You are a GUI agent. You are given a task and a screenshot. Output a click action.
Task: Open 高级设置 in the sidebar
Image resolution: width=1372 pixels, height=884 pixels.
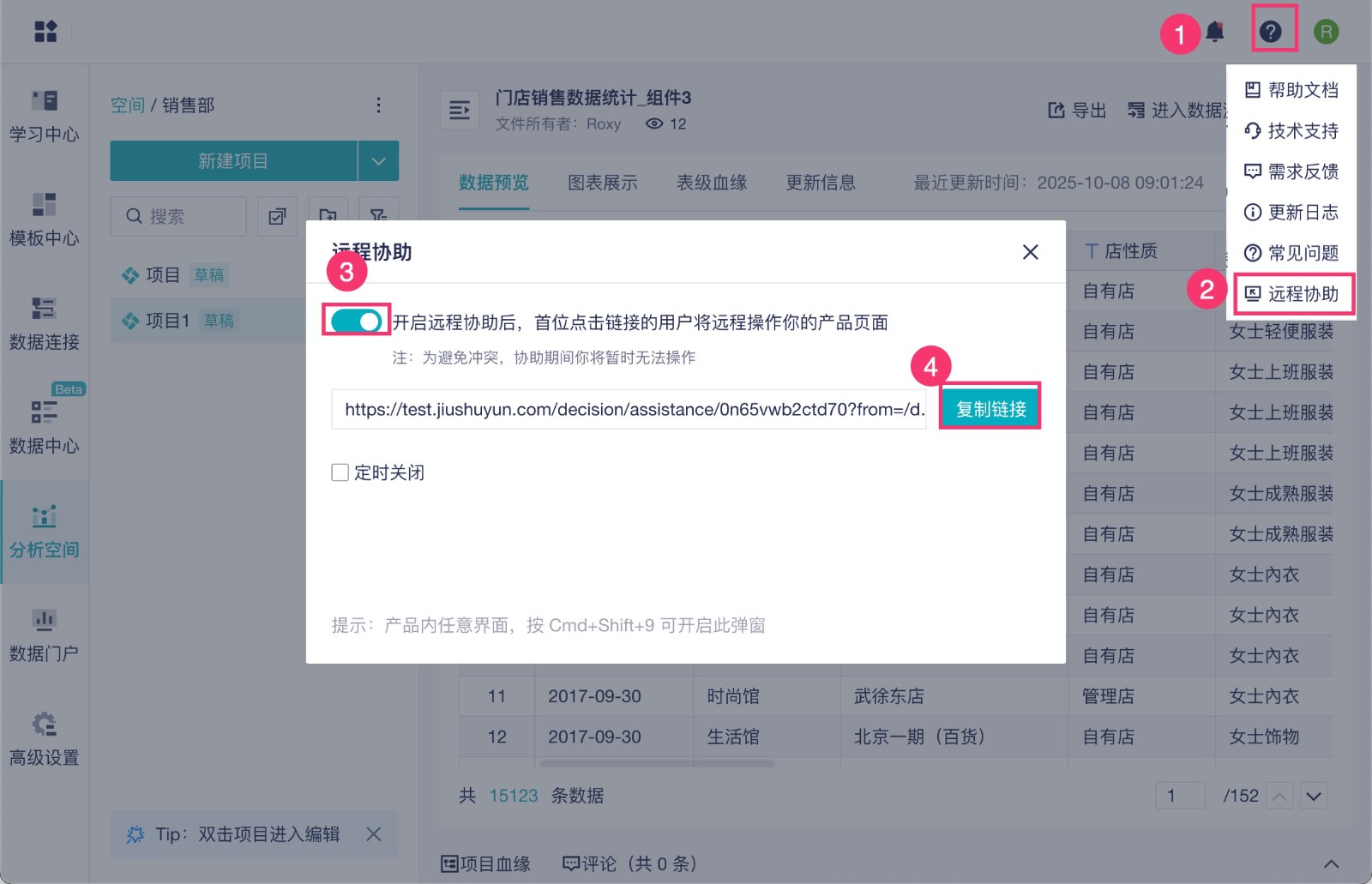pos(45,739)
